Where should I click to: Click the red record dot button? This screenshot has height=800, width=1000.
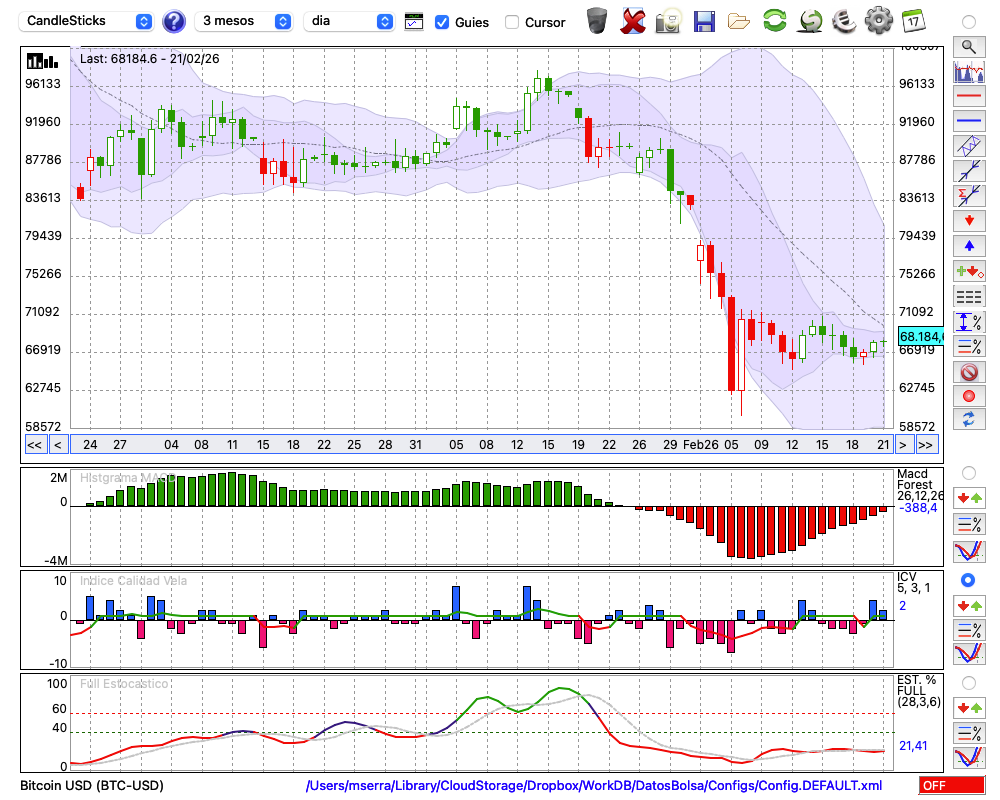coord(969,396)
